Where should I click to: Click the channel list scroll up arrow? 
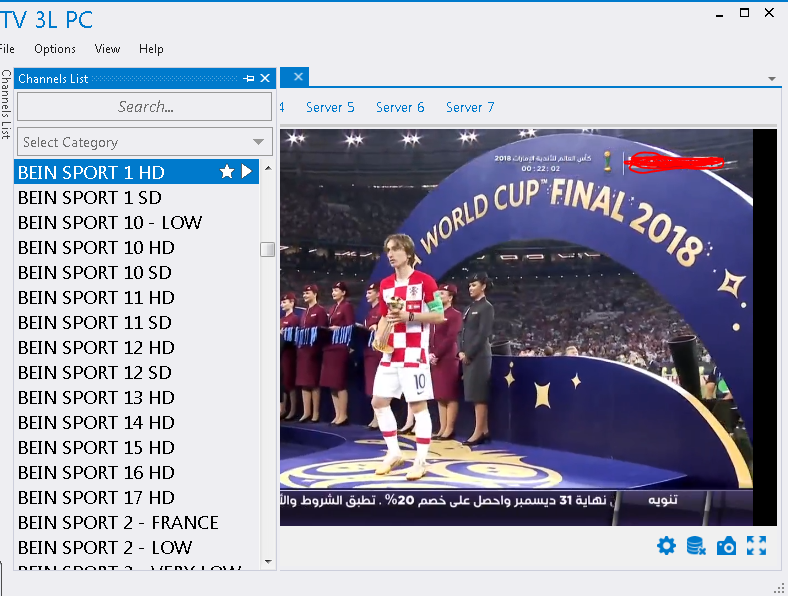[268, 168]
